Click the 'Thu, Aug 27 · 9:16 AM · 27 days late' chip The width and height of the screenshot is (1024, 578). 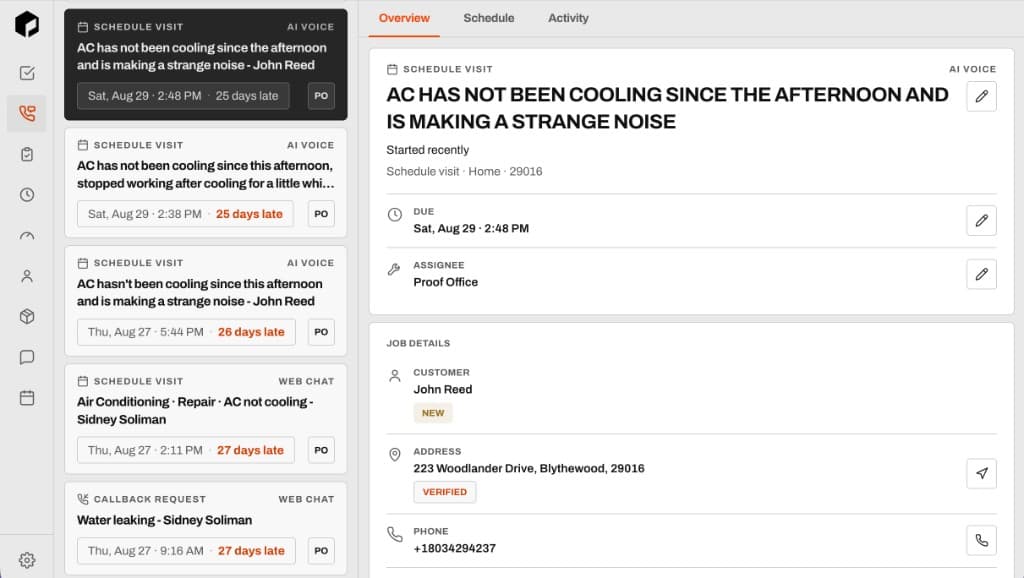tap(186, 551)
